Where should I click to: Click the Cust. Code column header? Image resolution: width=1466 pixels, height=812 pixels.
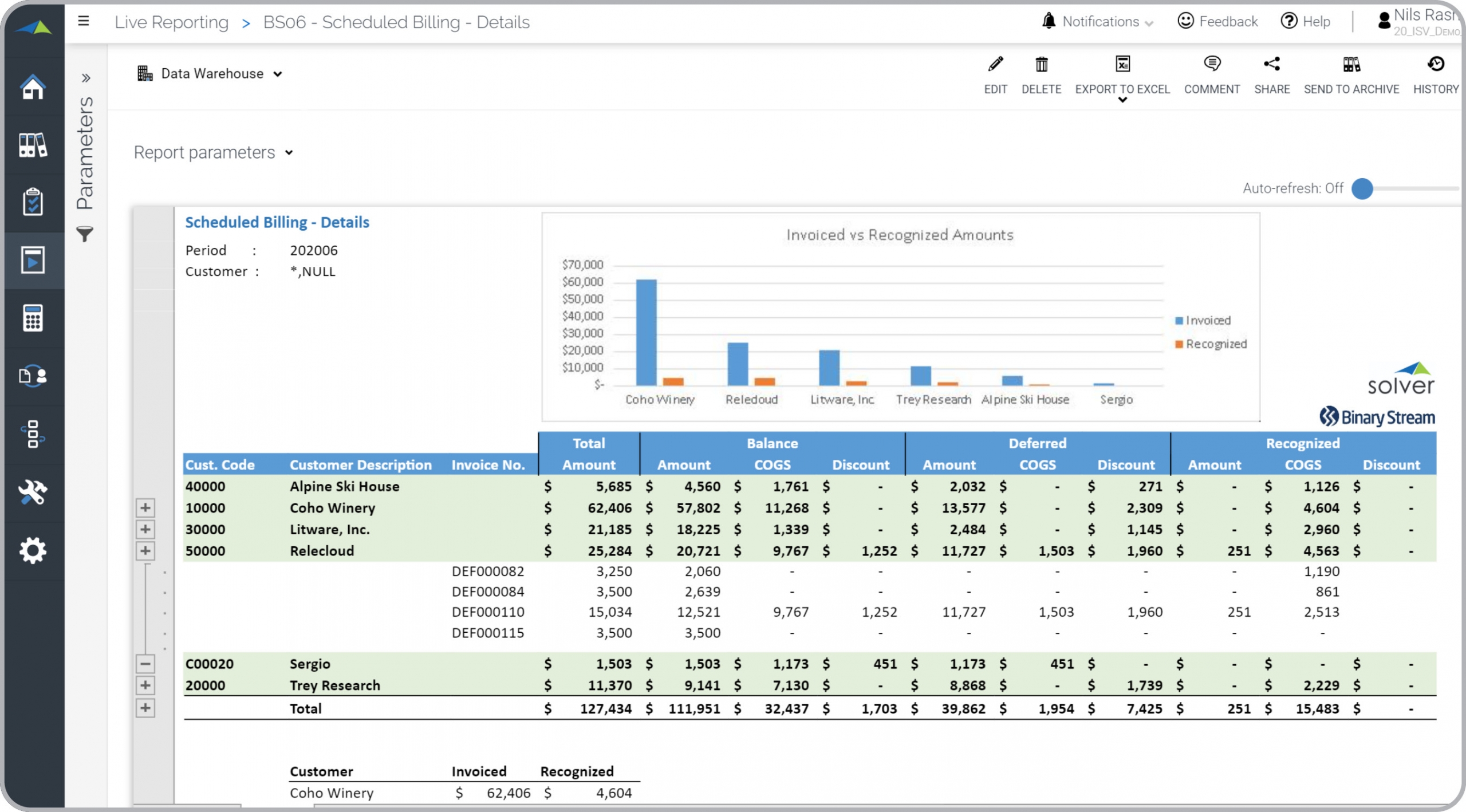tap(220, 465)
